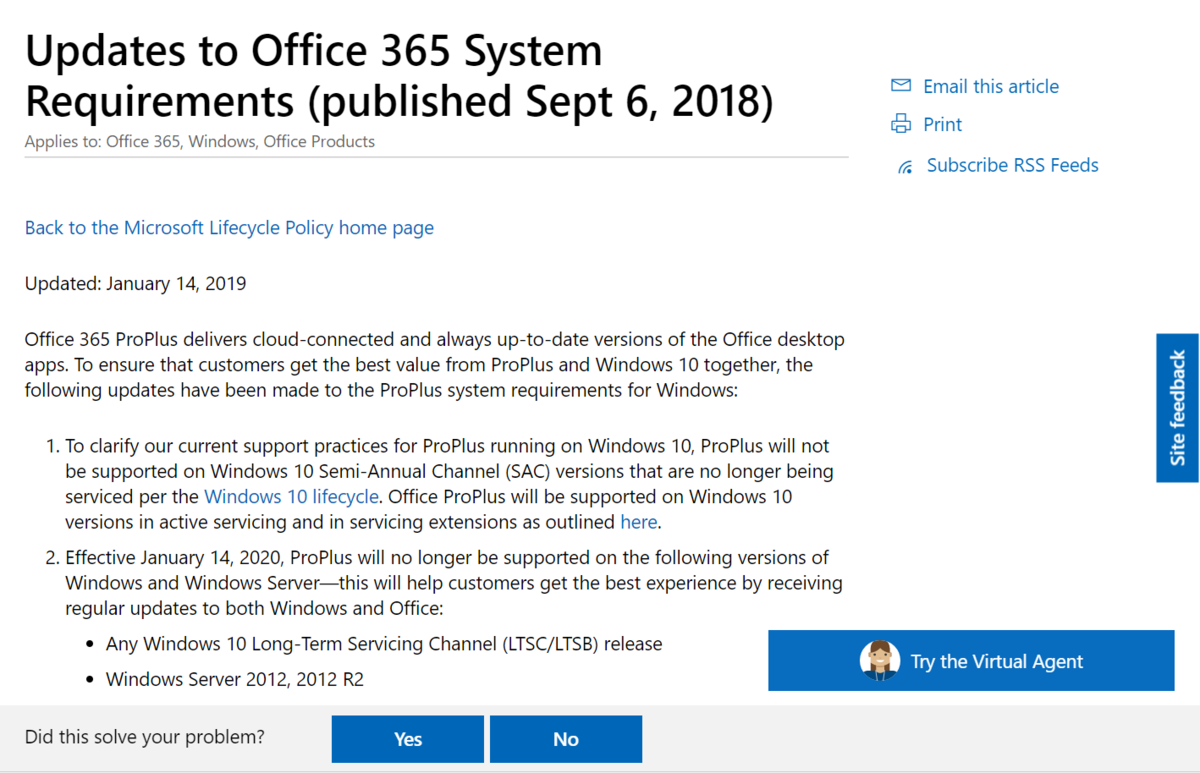This screenshot has height=773, width=1200.
Task: Answer No to solved problem question
Action: click(566, 739)
